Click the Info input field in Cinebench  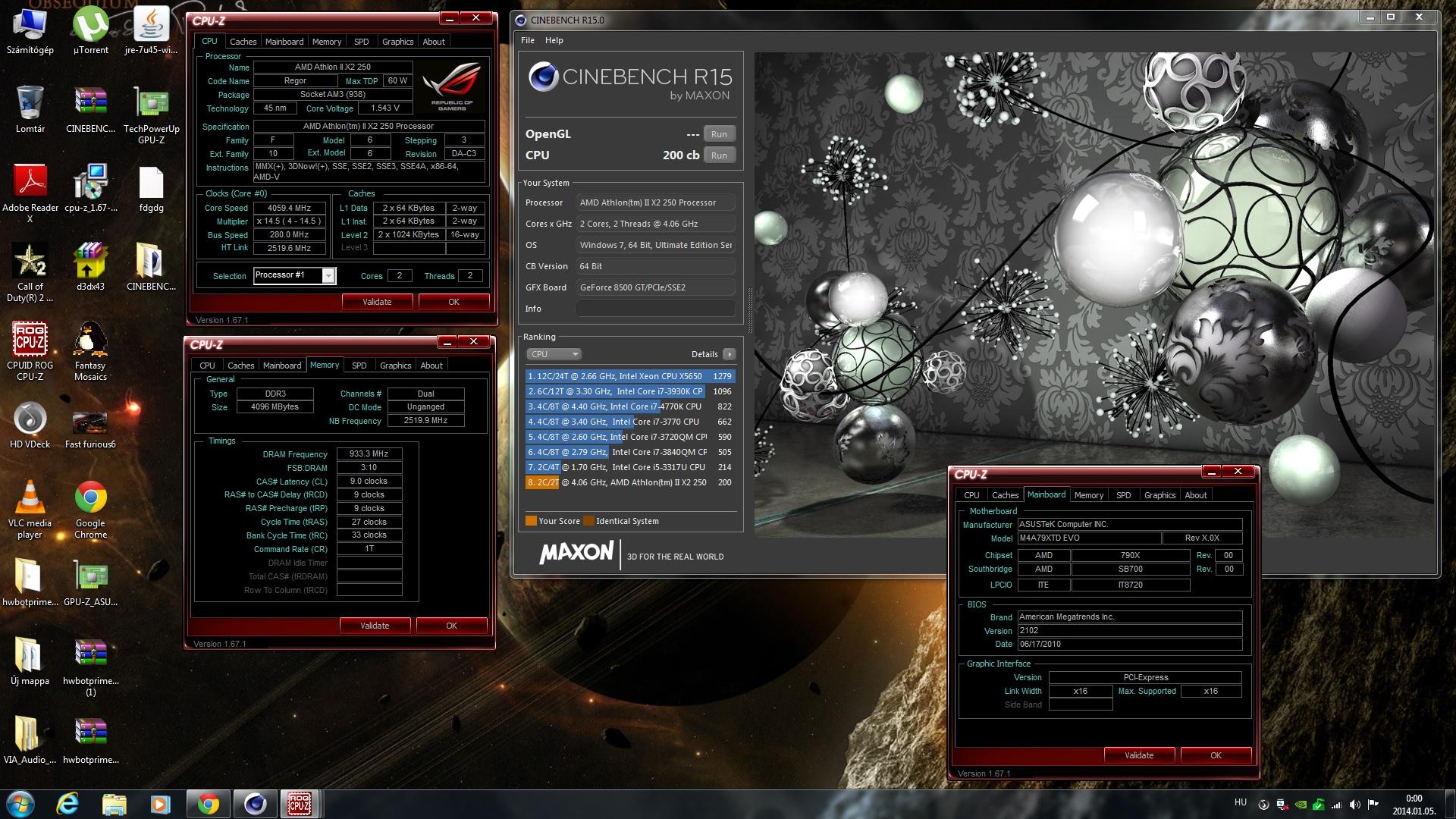(x=656, y=309)
